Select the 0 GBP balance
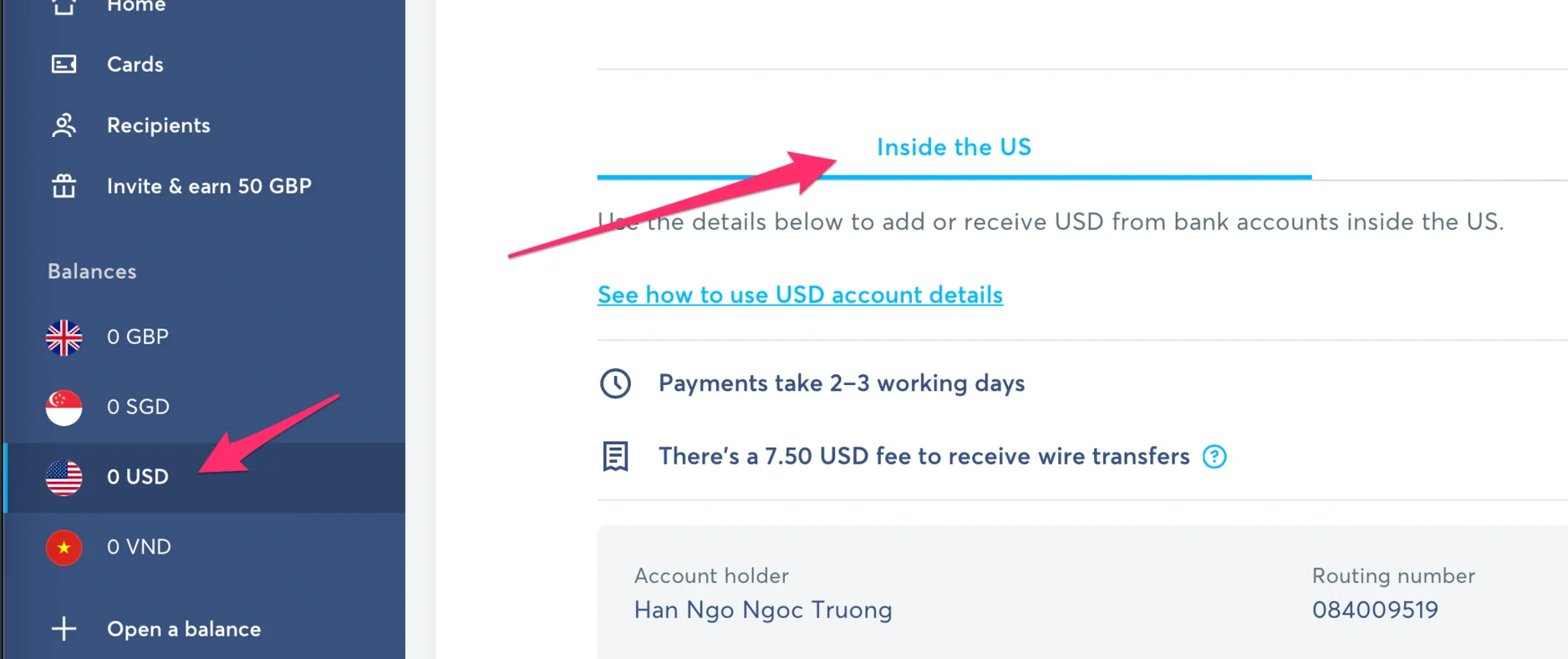This screenshot has height=659, width=1568. point(205,337)
